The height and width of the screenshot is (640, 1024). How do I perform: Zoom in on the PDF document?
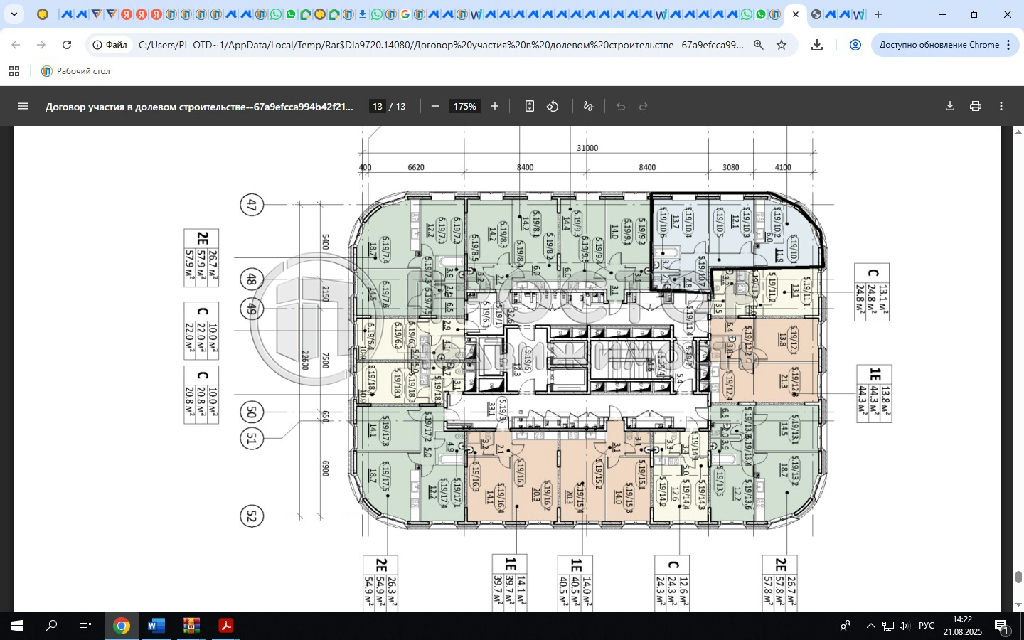click(x=494, y=106)
